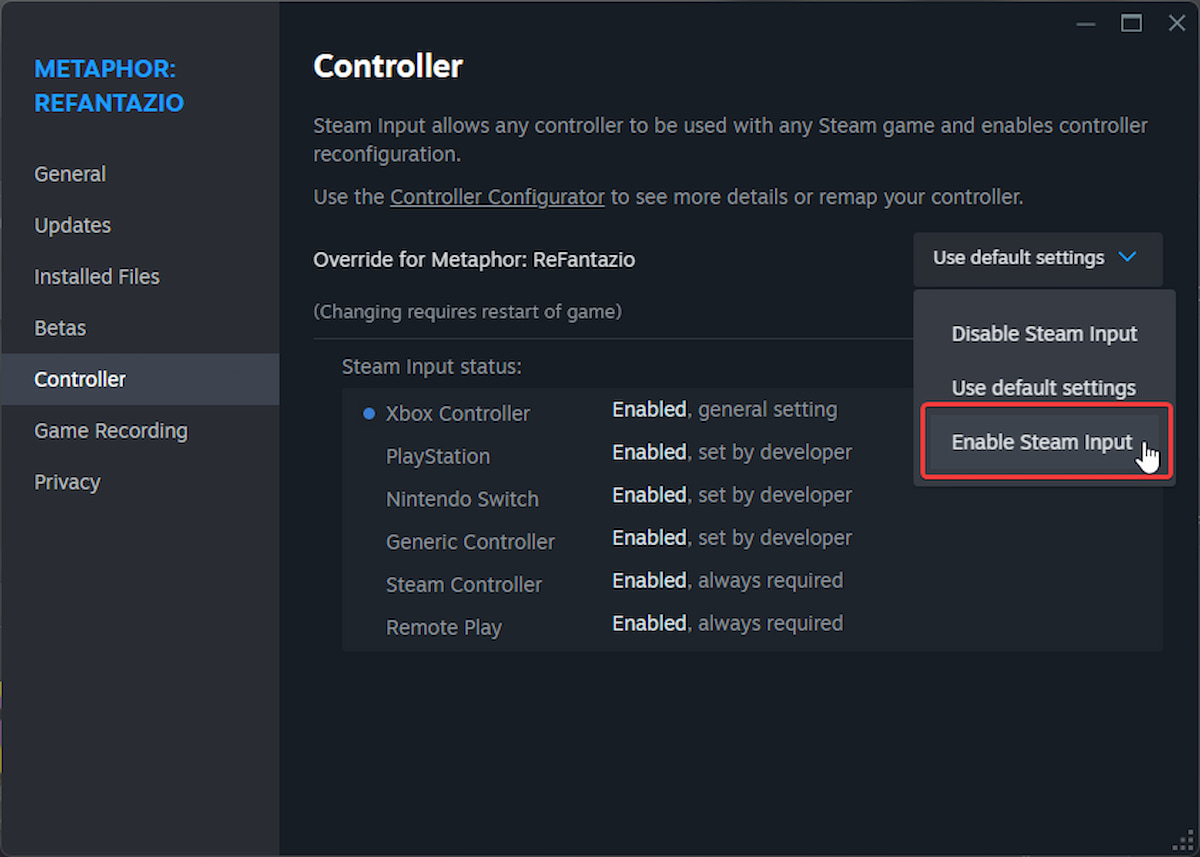
Task: Select the PlayStation controller row
Action: (437, 456)
